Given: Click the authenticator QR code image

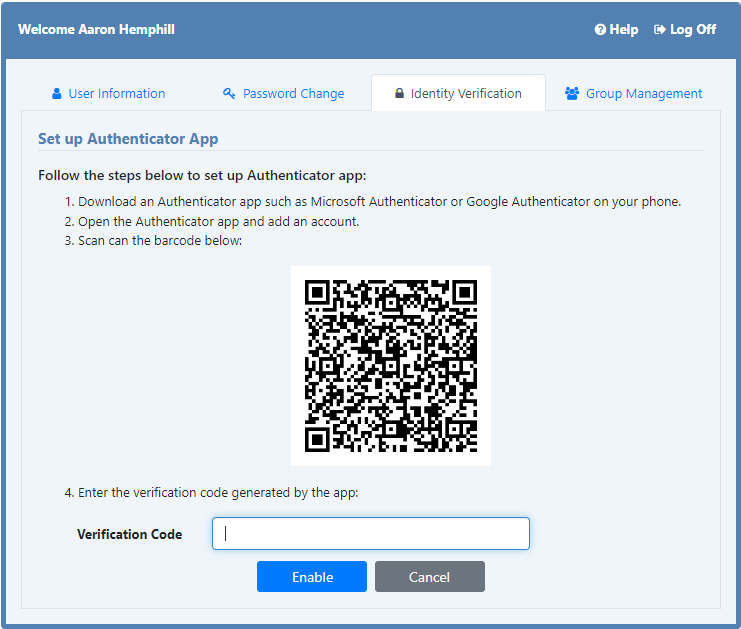Looking at the screenshot, I should [x=391, y=366].
